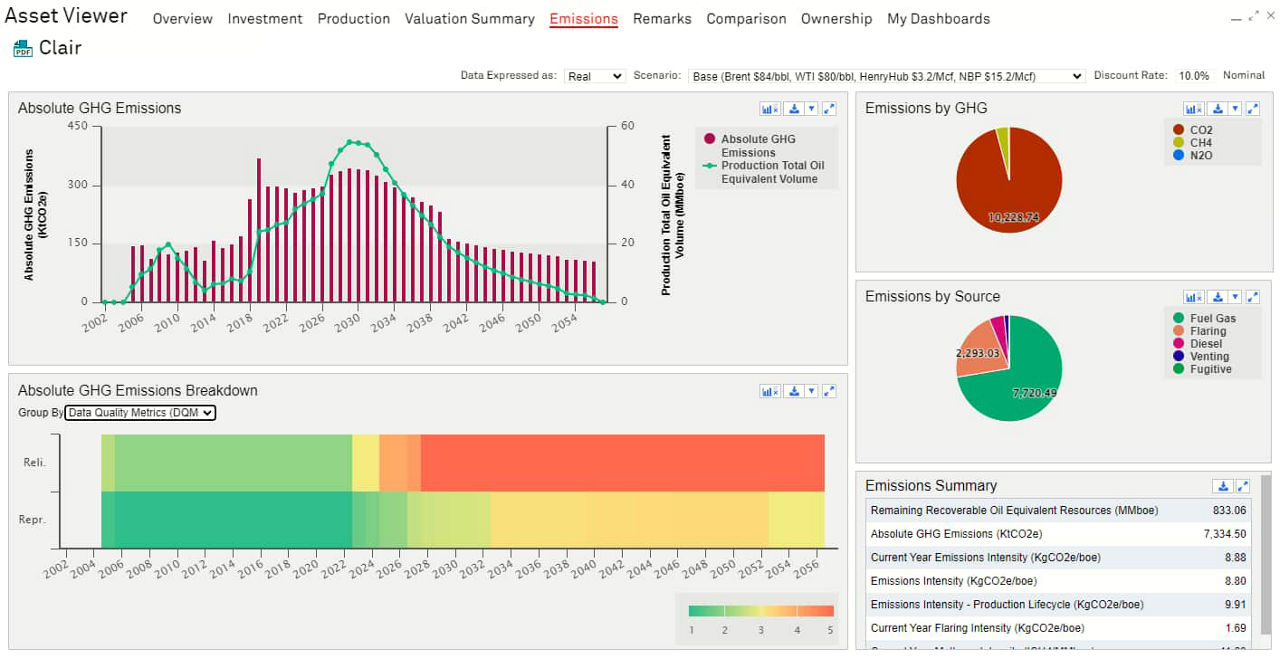Expand the Emissions Breakdown panel to fullscreen
This screenshot has width=1280, height=660.
829,391
